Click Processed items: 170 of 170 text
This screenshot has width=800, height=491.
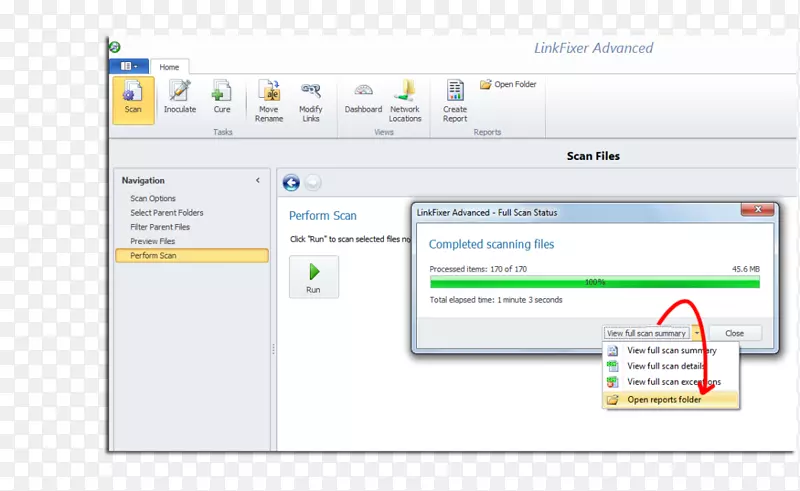[x=478, y=269]
